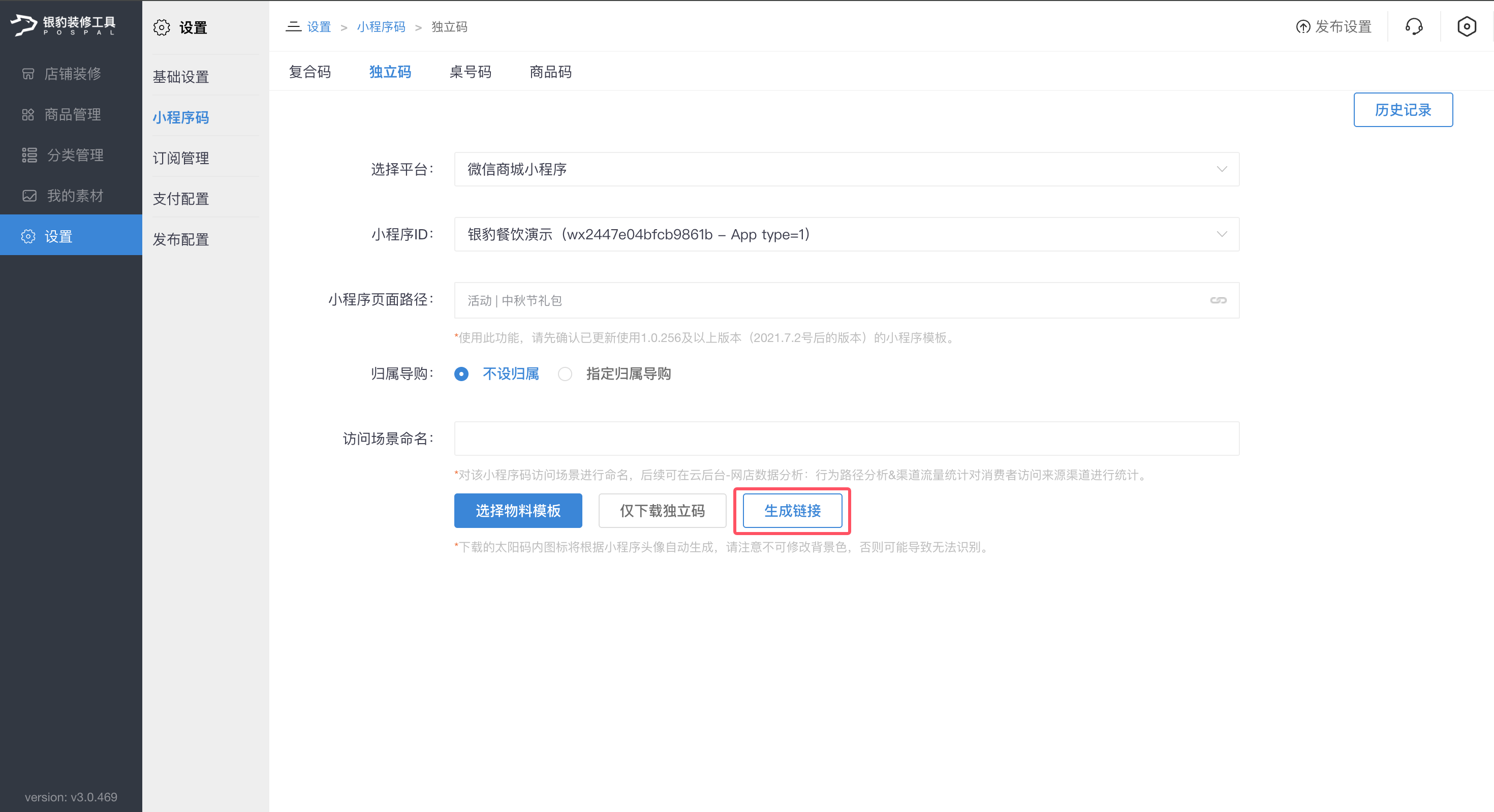This screenshot has height=812, width=1494.
Task: Select the 不设归属 radio button
Action: pyautogui.click(x=461, y=374)
